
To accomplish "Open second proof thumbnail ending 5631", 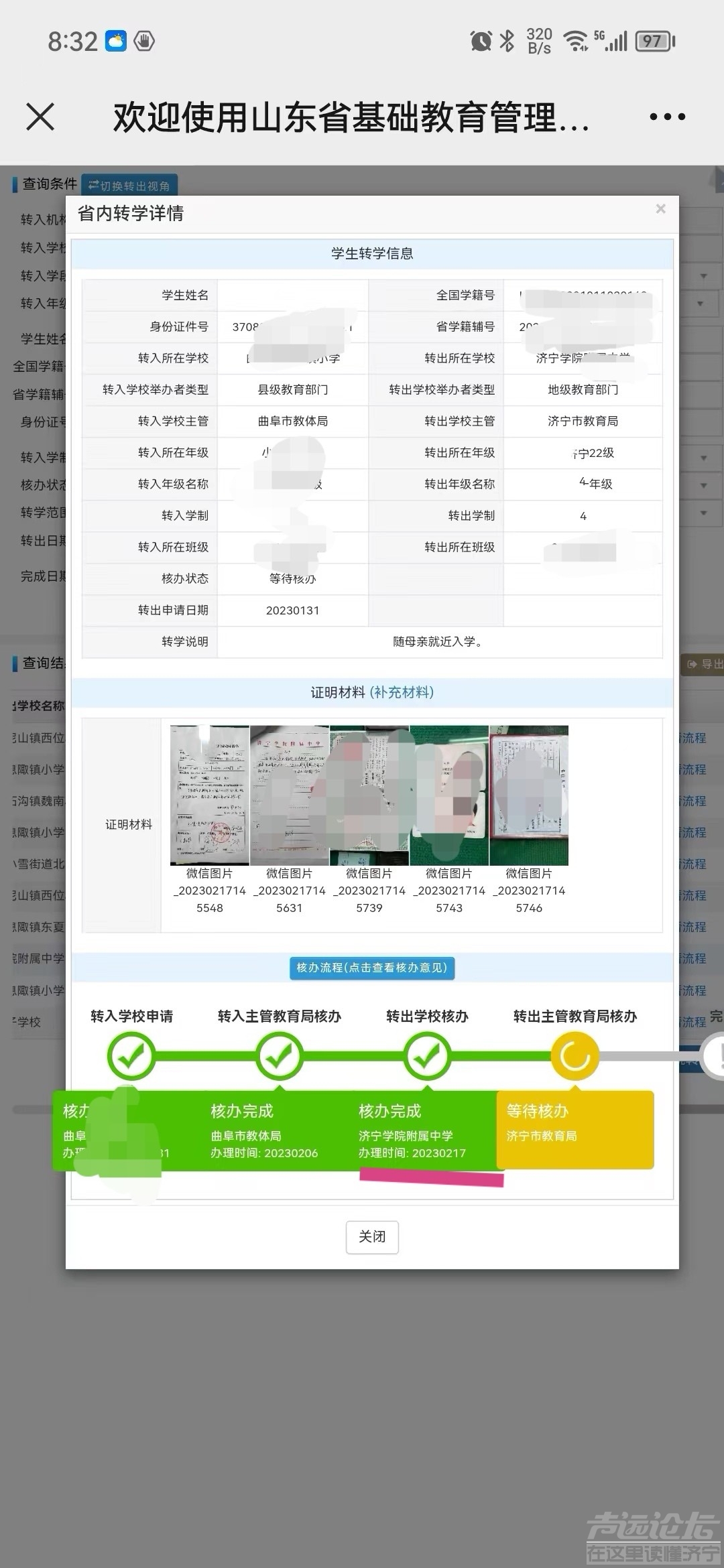I will coord(290,795).
